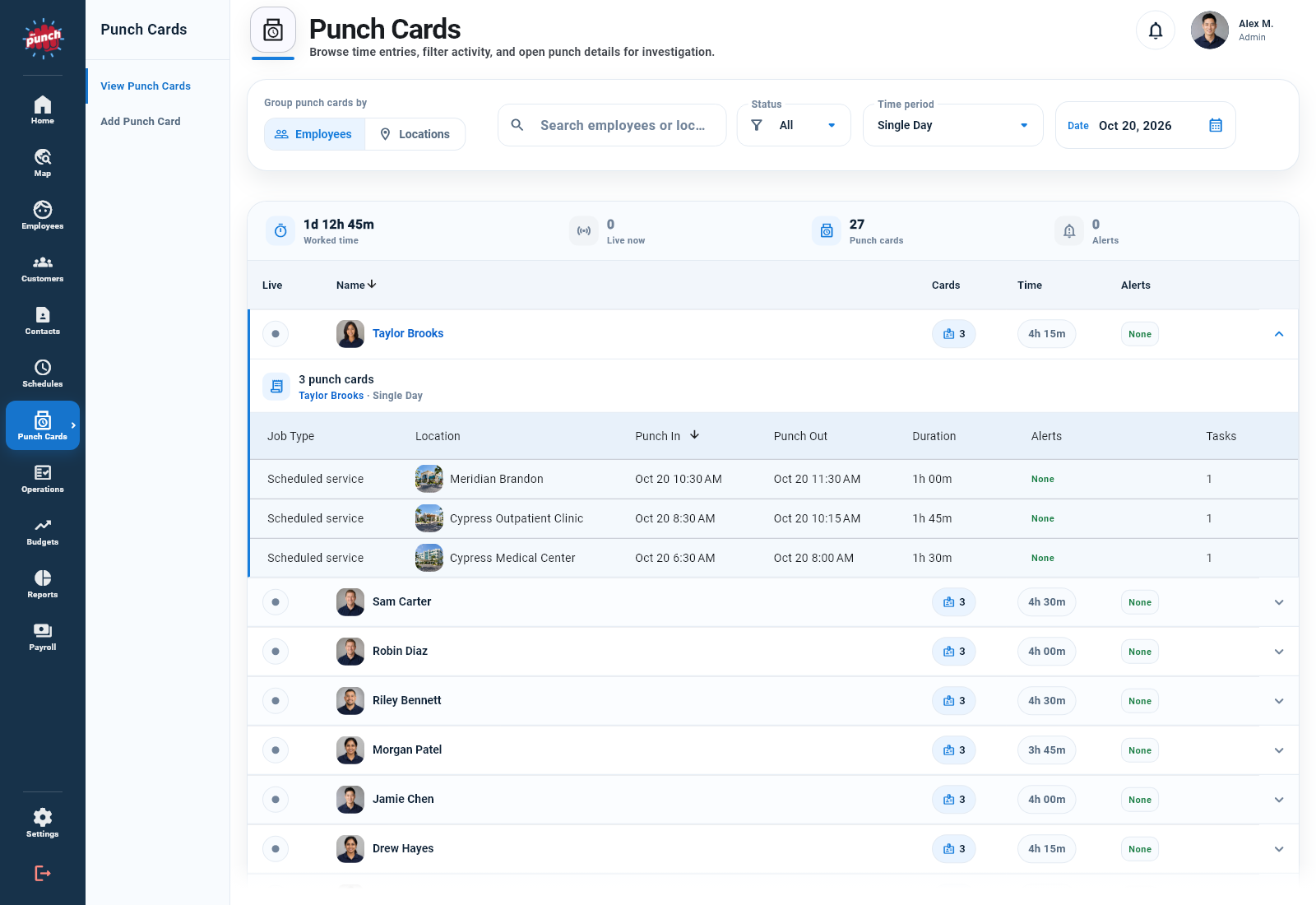
Task: Open the Home section in sidebar
Action: coord(43,110)
